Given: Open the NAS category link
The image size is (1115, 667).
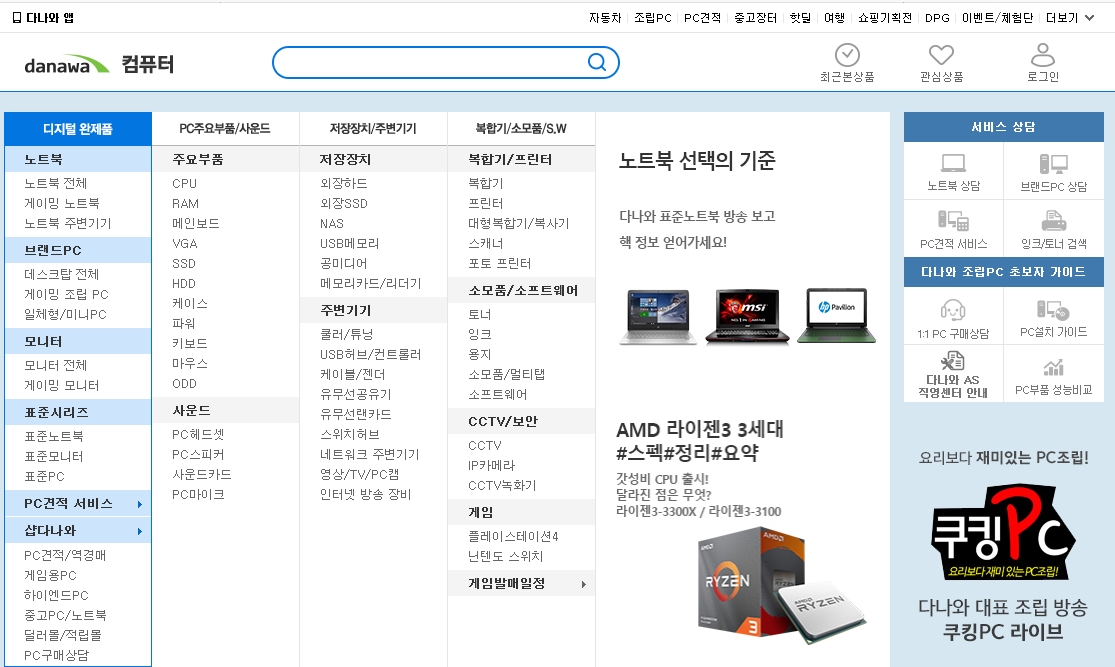Looking at the screenshot, I should click(x=331, y=223).
